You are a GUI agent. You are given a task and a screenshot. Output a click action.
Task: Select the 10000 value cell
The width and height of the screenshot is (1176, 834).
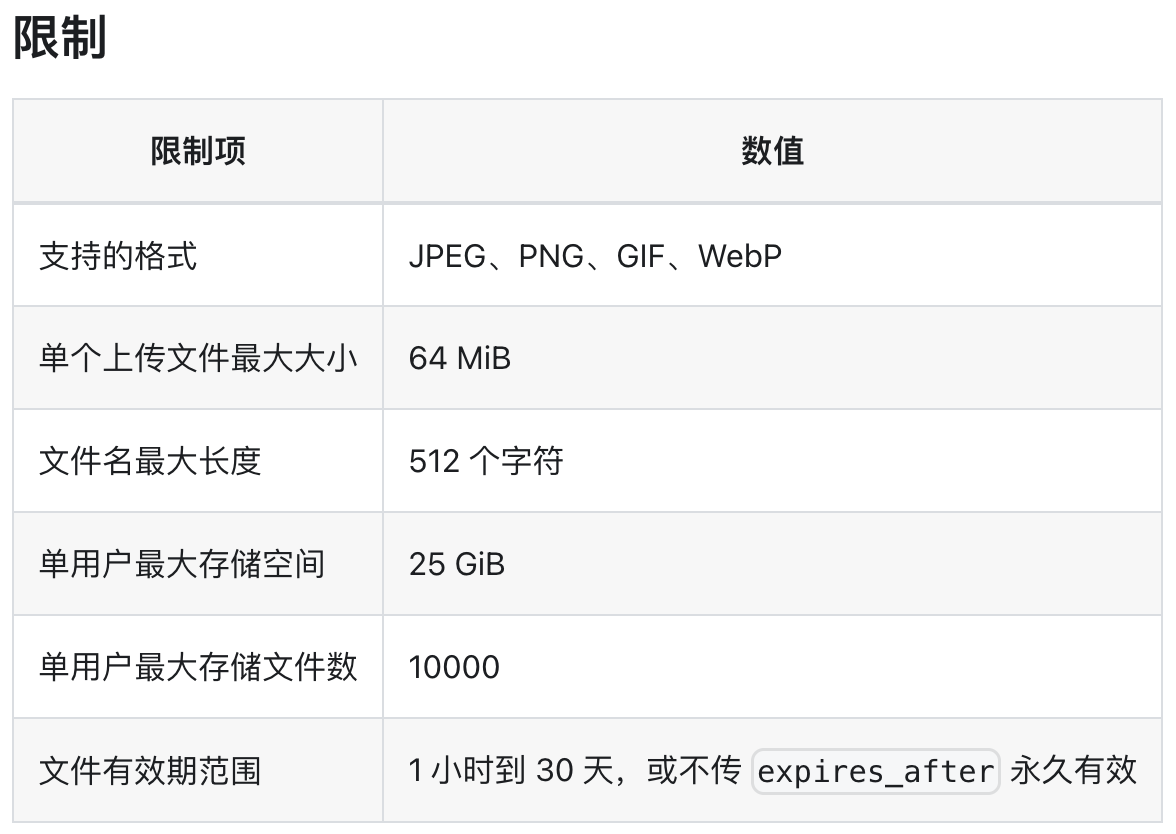click(772, 667)
